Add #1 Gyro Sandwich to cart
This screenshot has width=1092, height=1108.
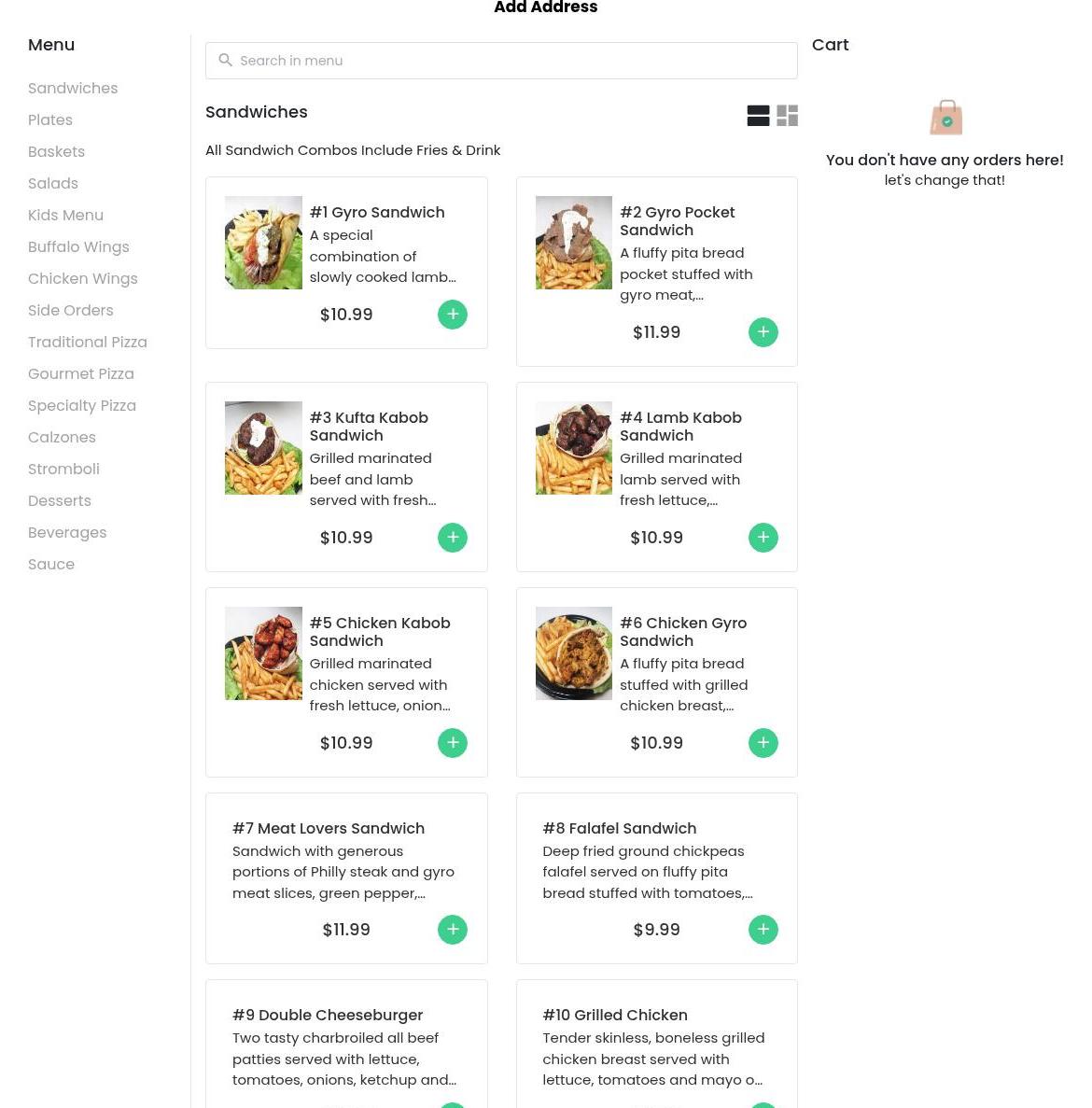tap(452, 315)
